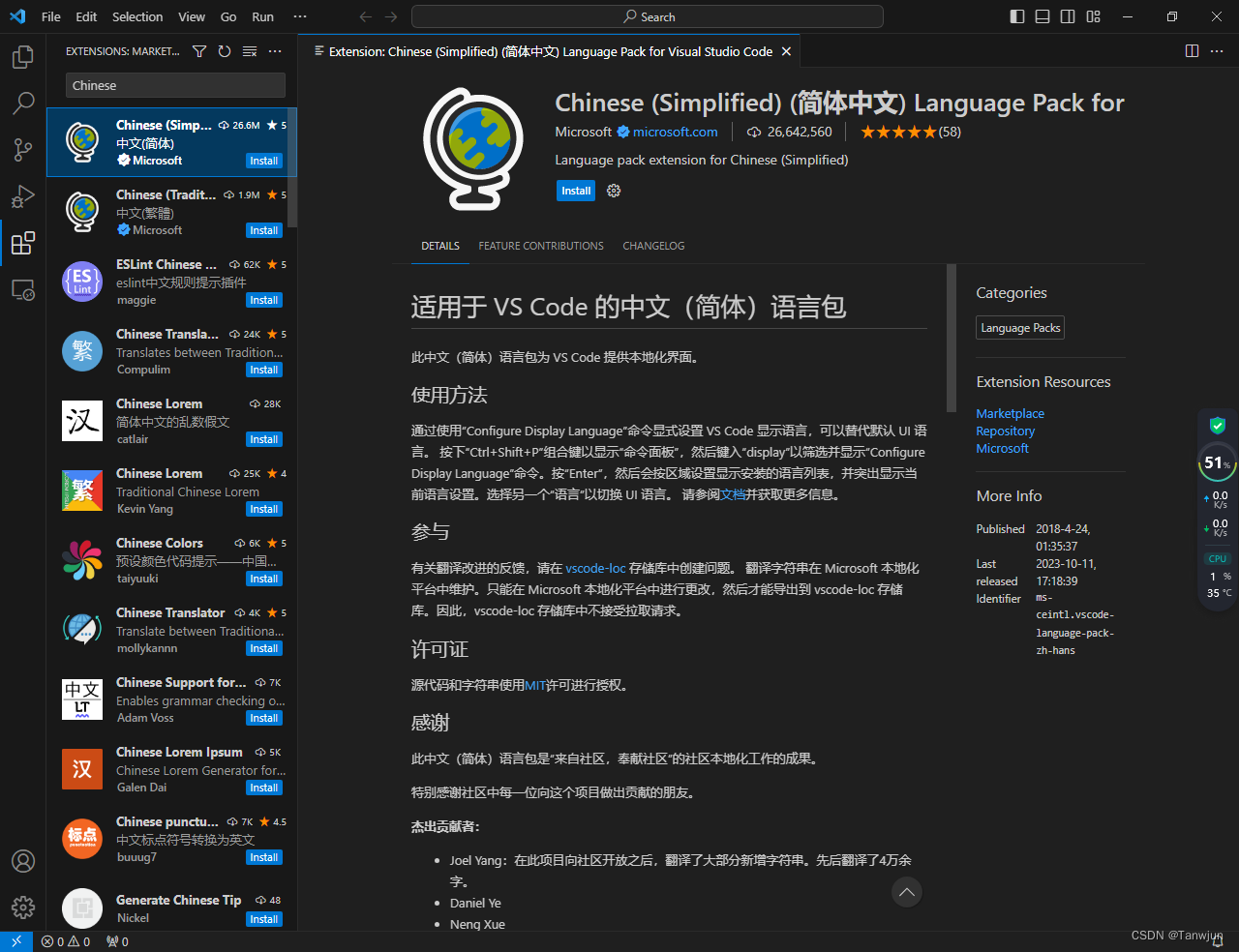Open the extension's manage gear next to Install
This screenshot has height=952, width=1239.
[x=614, y=191]
